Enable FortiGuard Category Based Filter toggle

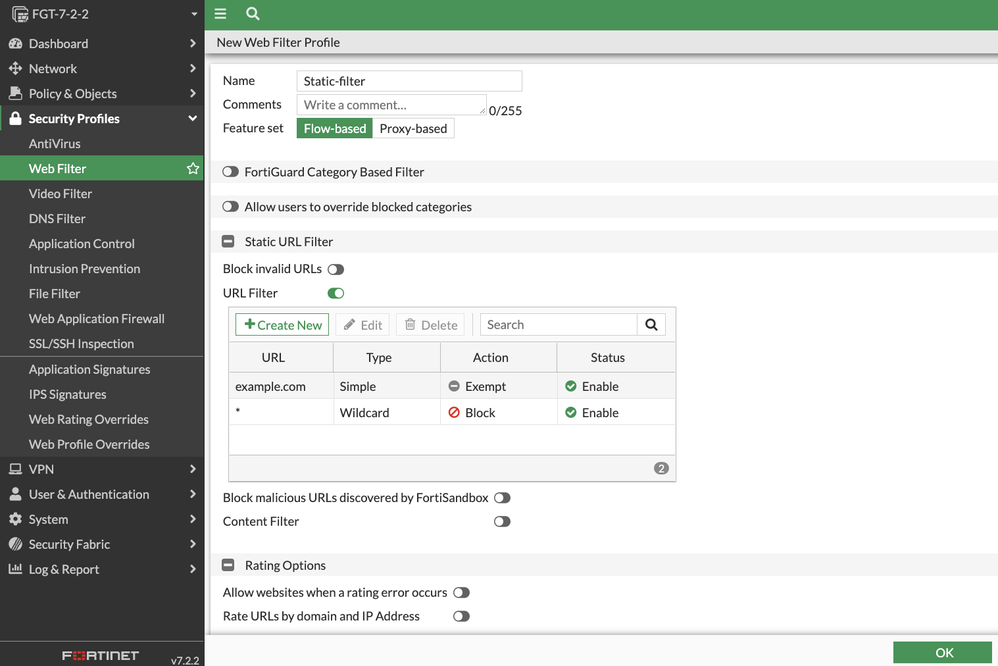point(230,172)
